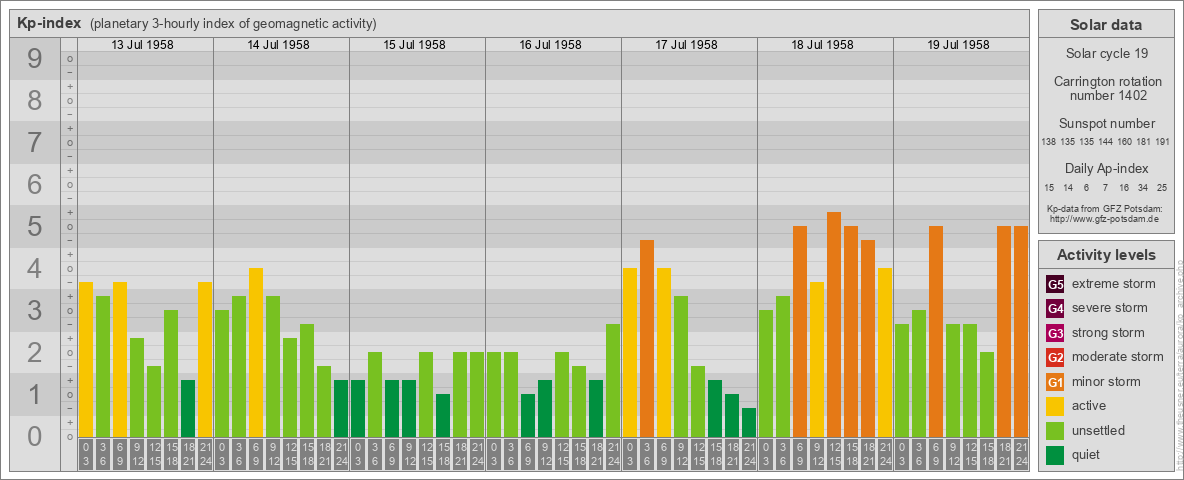Click the tallest orange bar on 18 Jul 12-15
Viewport: 1184px width, 480px height.
[x=834, y=324]
